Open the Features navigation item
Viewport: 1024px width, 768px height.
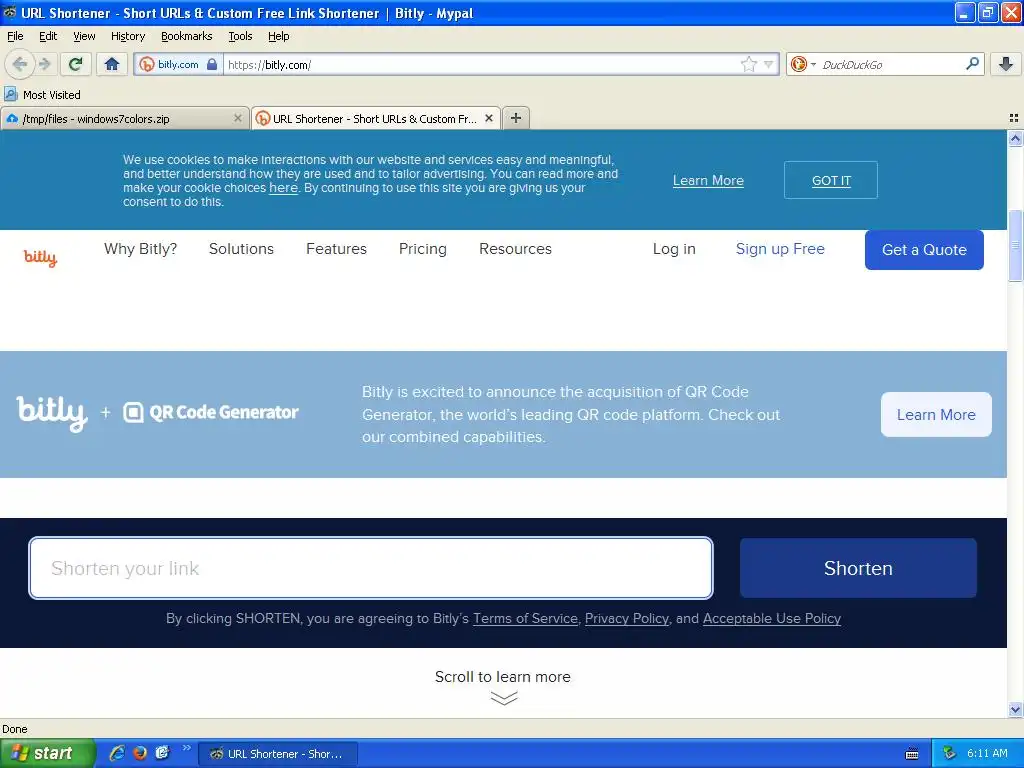click(x=336, y=249)
